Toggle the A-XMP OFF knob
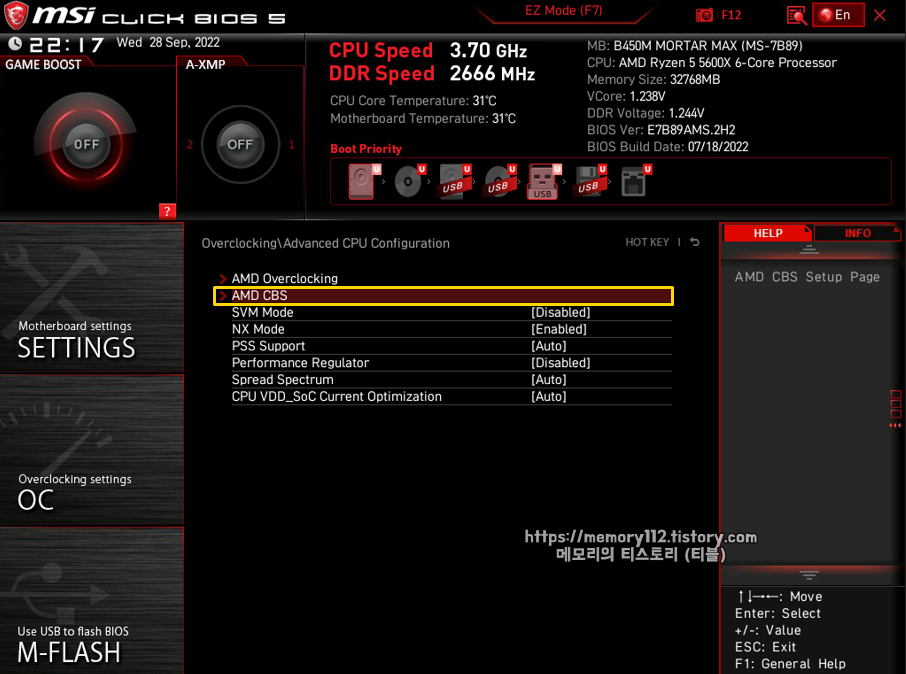 click(240, 144)
